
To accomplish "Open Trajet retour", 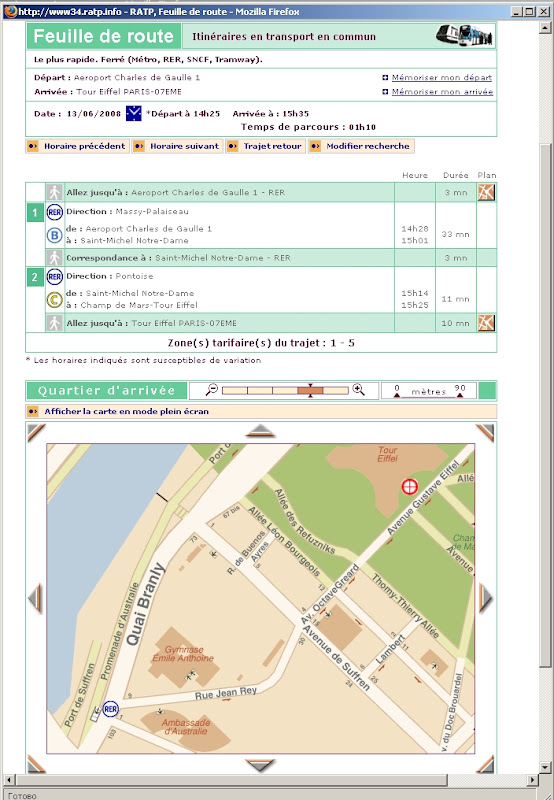I will click(265, 146).
